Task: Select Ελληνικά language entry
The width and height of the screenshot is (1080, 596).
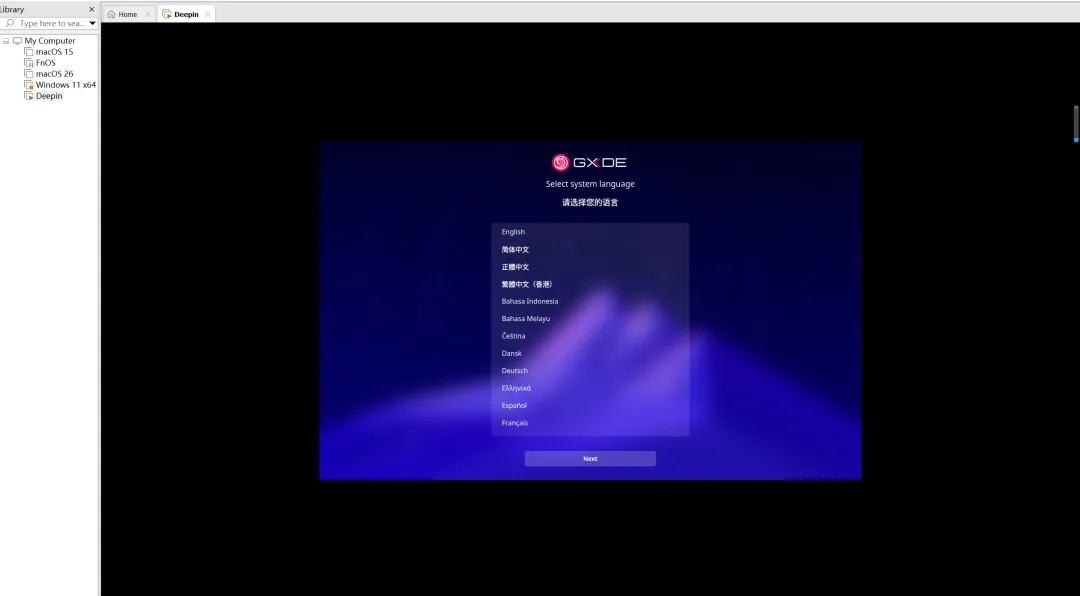Action: coord(590,388)
